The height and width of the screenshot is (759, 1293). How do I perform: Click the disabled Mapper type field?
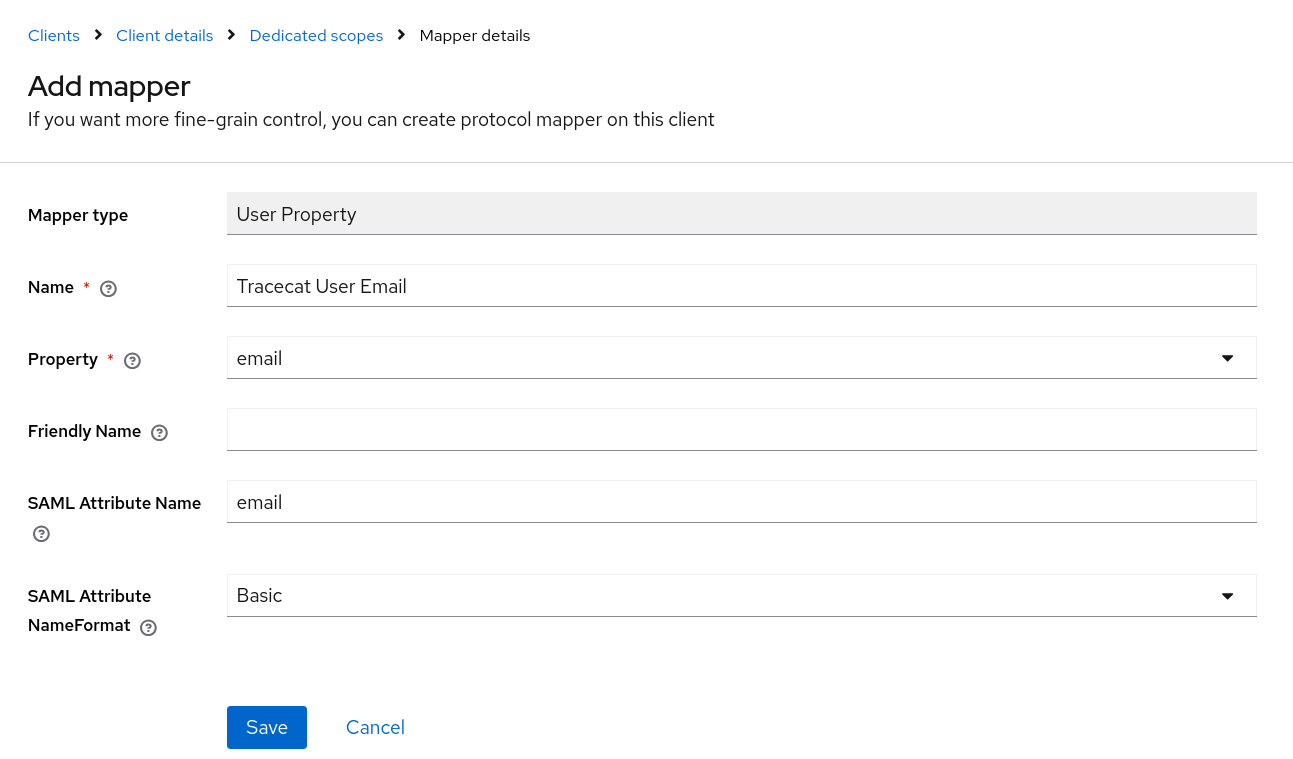coord(741,214)
